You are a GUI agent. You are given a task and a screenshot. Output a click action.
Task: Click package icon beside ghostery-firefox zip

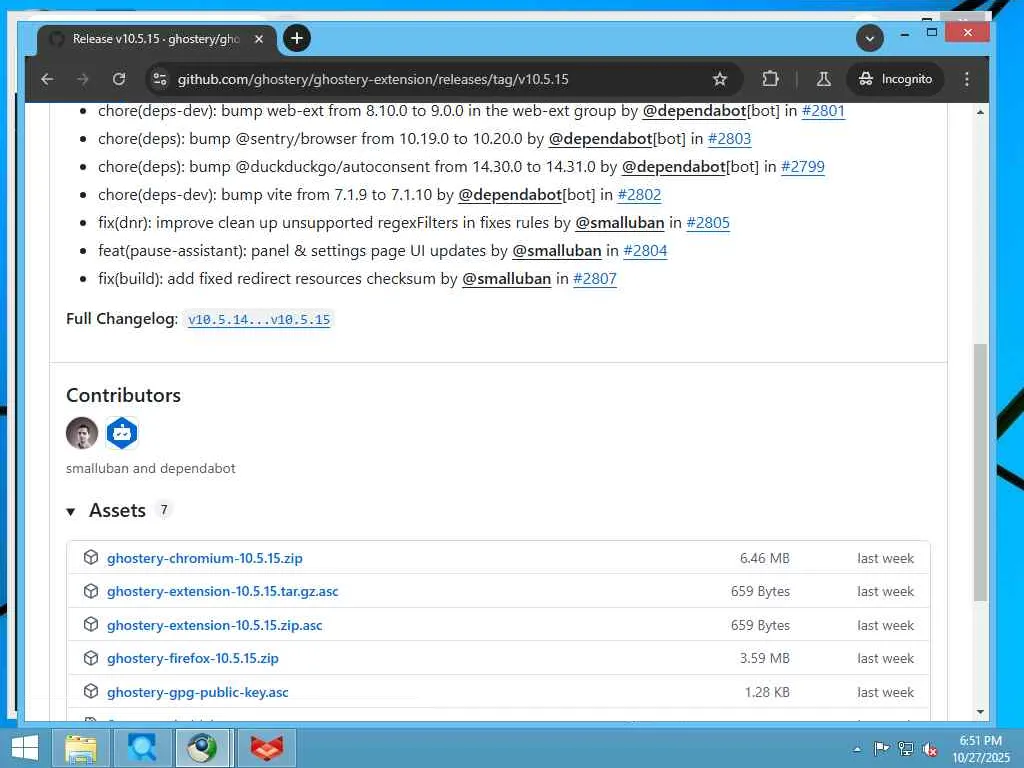(x=91, y=658)
